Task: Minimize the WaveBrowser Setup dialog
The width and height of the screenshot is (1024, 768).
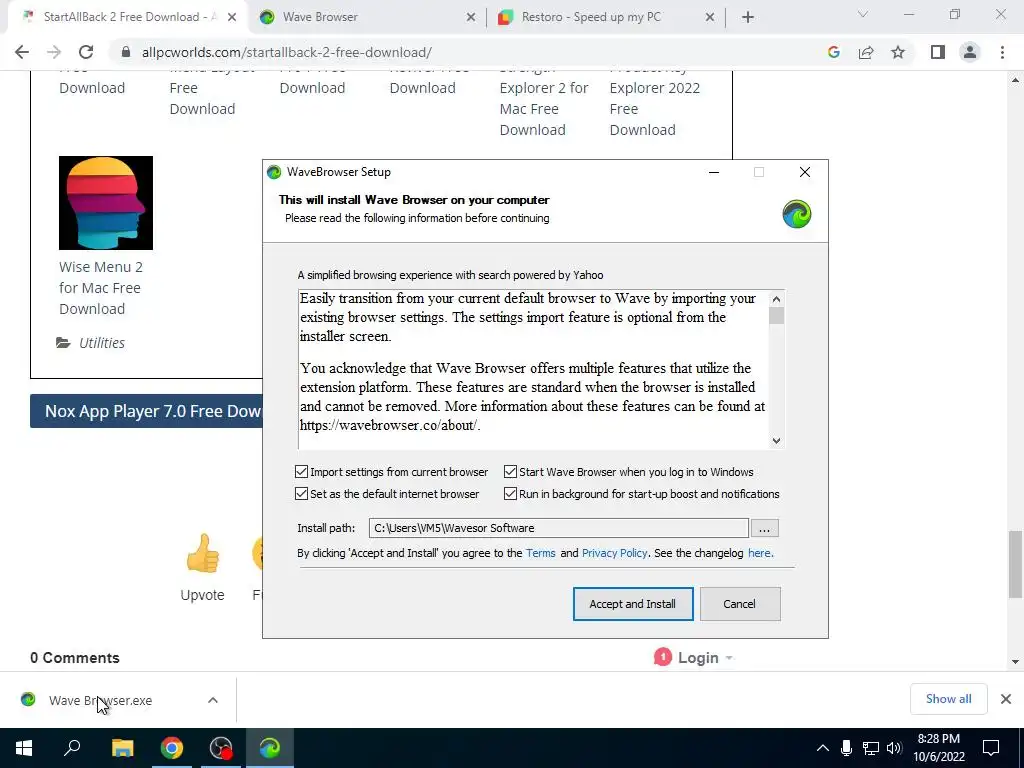Action: click(x=714, y=172)
